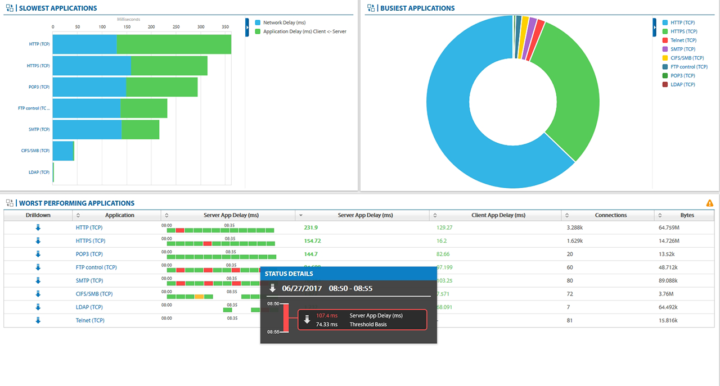Click the Slowest Applications panel header icon
This screenshot has height=386, width=720.
tap(10, 8)
